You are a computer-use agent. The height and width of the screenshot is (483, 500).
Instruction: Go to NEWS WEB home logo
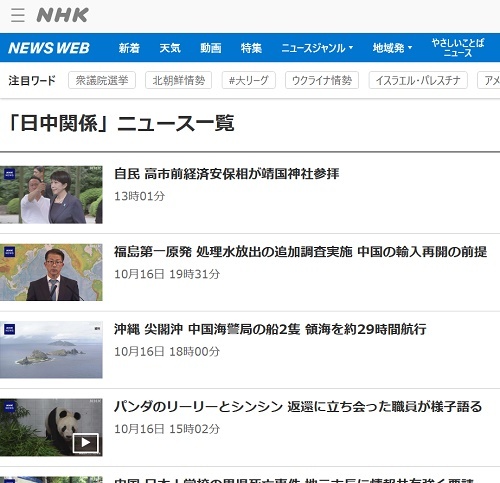(x=49, y=48)
